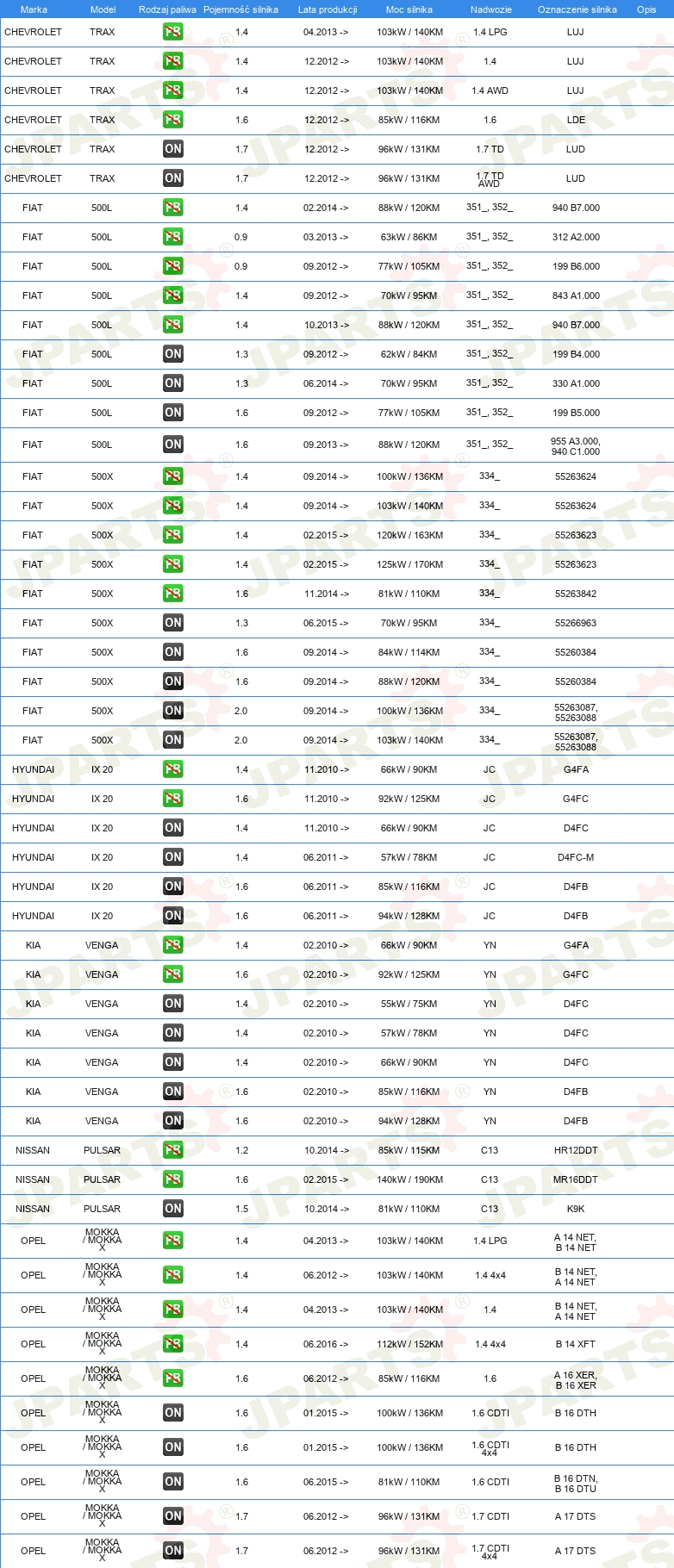
Task: Click the diesel ON icon in the Fiat 500L 955 A3.000 row
Action: (x=173, y=445)
